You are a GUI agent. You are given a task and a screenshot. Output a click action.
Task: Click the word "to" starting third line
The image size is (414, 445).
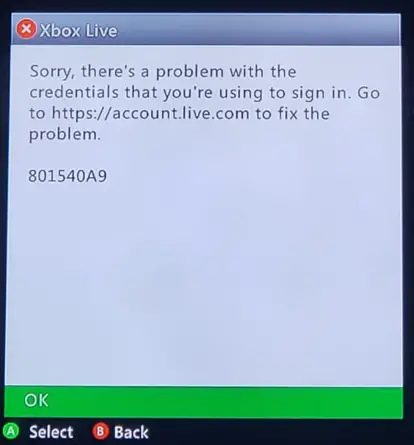pyautogui.click(x=37, y=114)
